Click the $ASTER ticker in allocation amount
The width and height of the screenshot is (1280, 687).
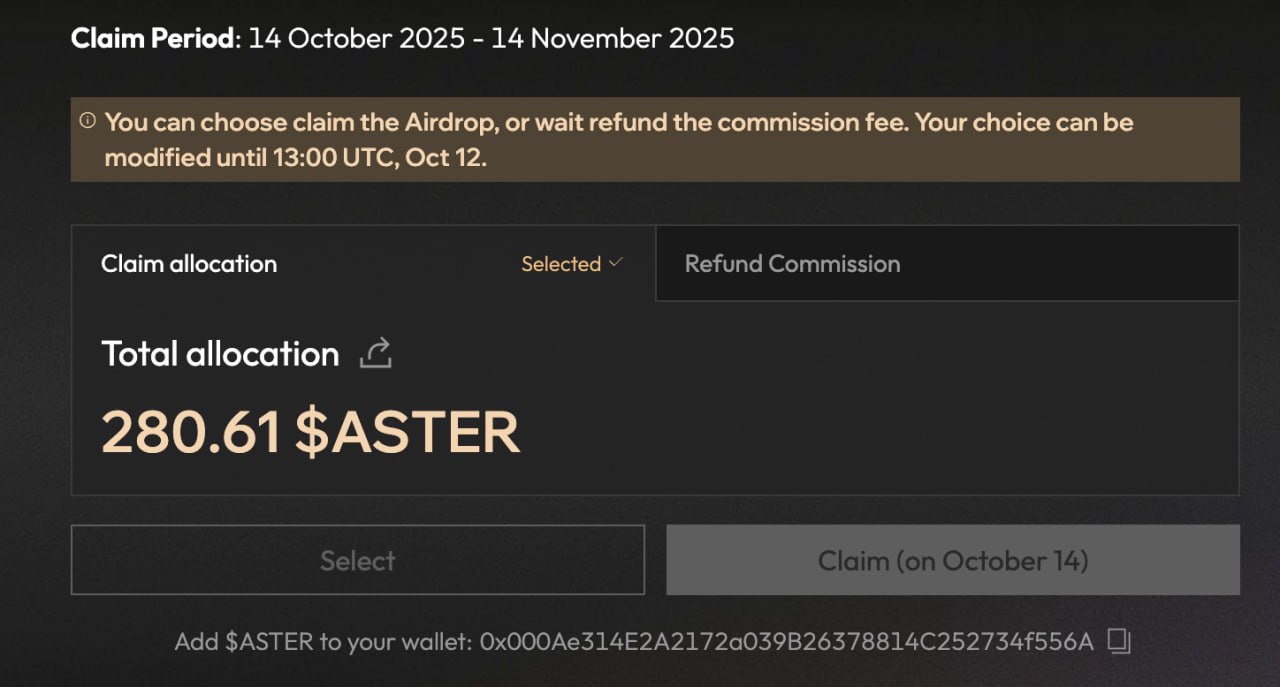point(407,432)
